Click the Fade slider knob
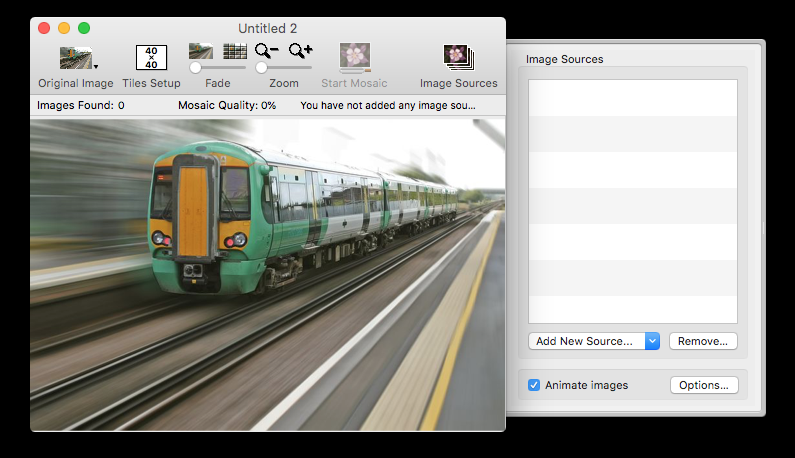Viewport: 795px width, 458px height. tap(195, 67)
